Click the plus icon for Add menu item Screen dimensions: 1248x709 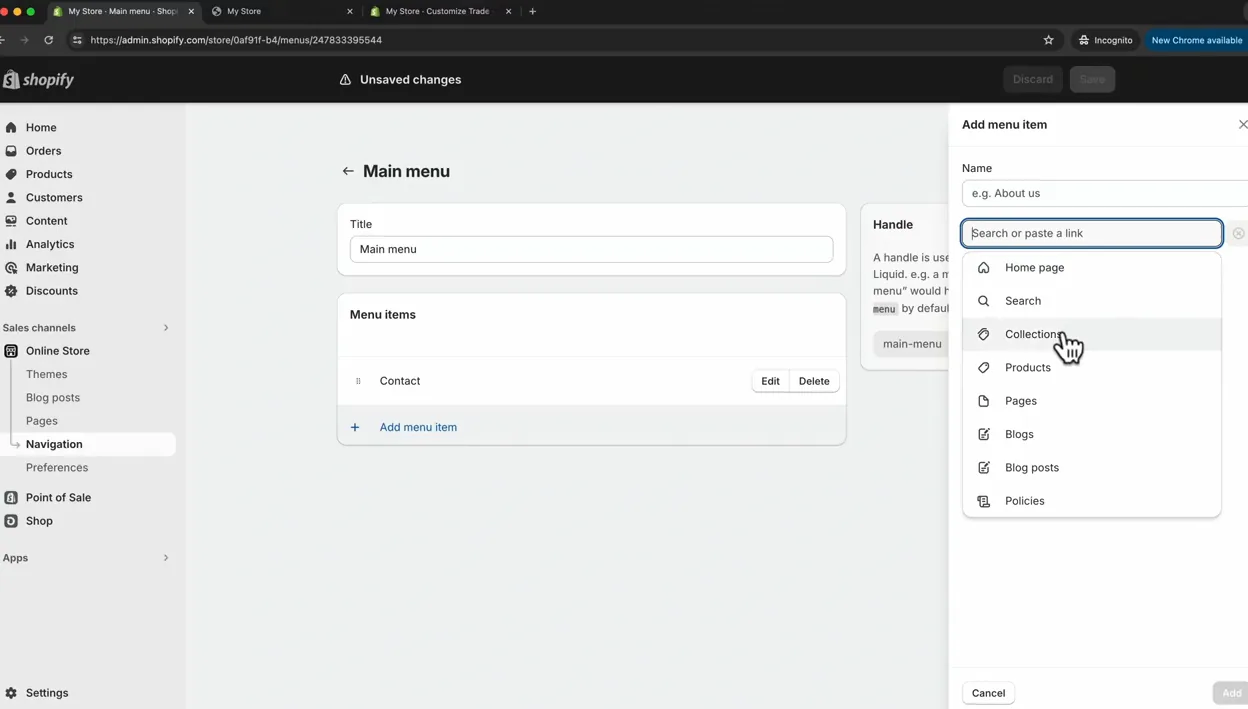pos(355,427)
